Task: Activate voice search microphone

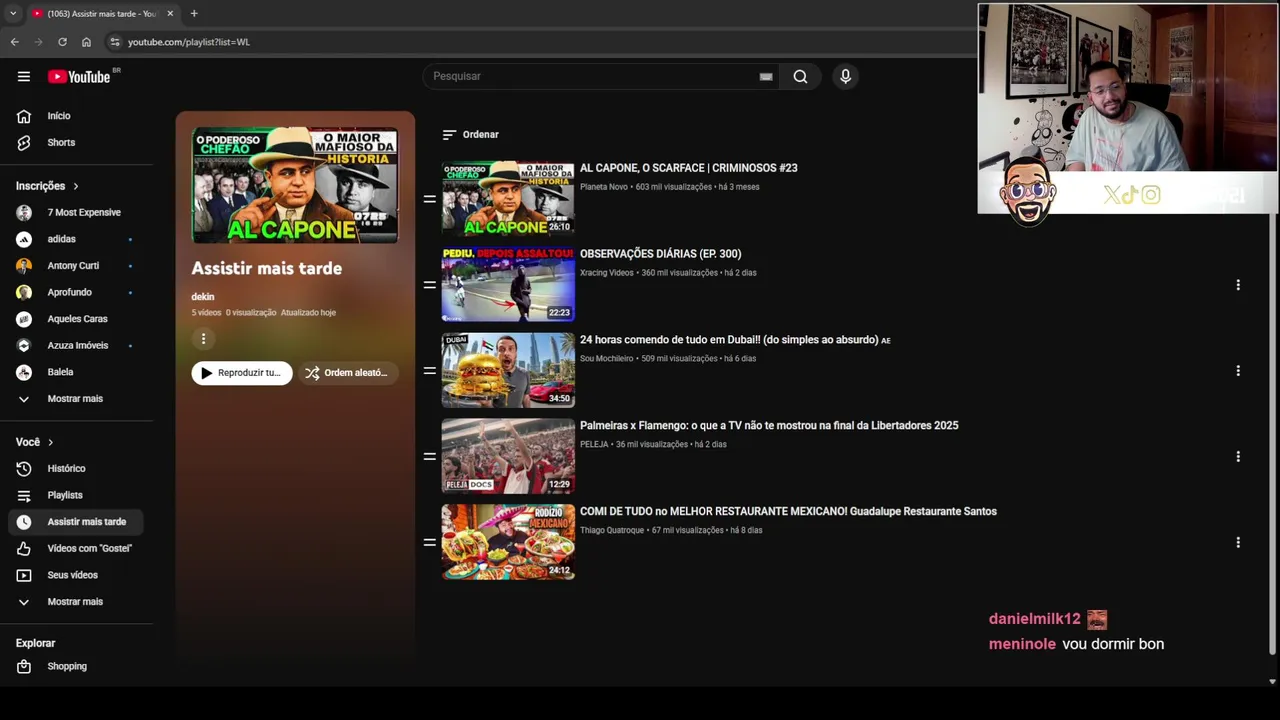Action: (x=845, y=76)
